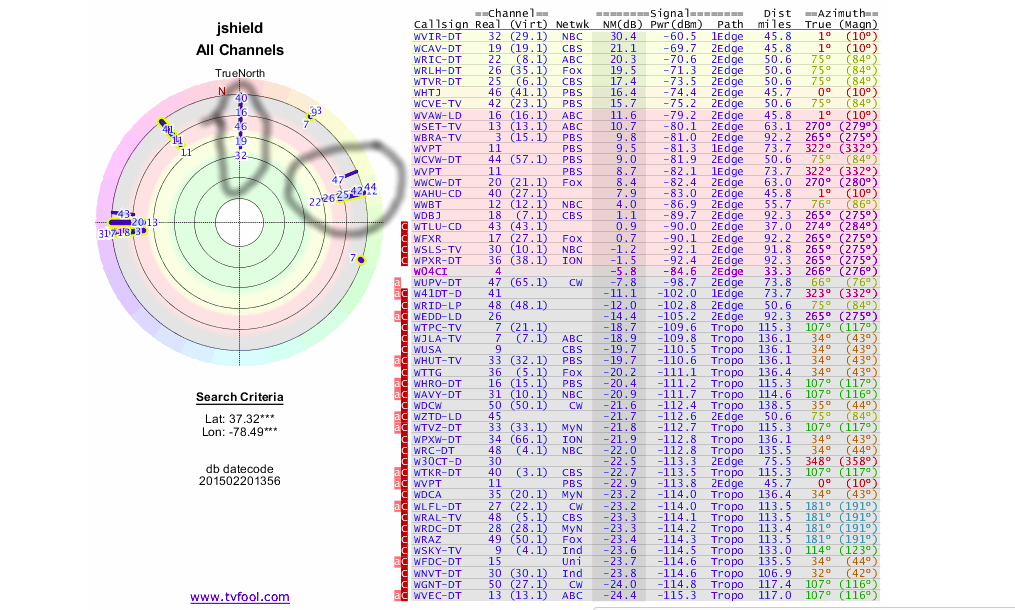This screenshot has height=610, width=1015.
Task: Click the Search Criteria heading
Action: pos(239,397)
